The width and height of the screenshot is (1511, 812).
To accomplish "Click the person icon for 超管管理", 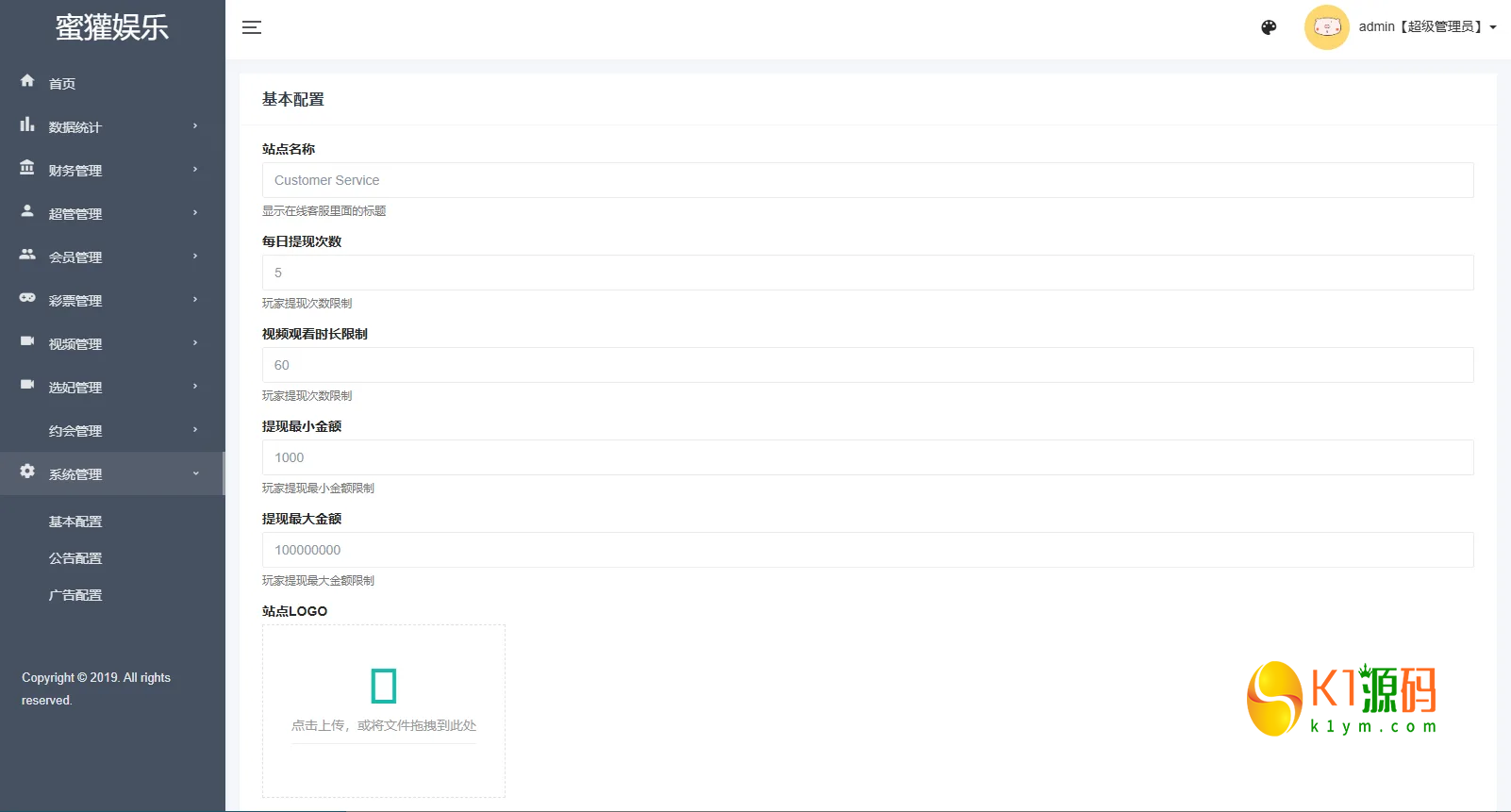I will click(27, 211).
